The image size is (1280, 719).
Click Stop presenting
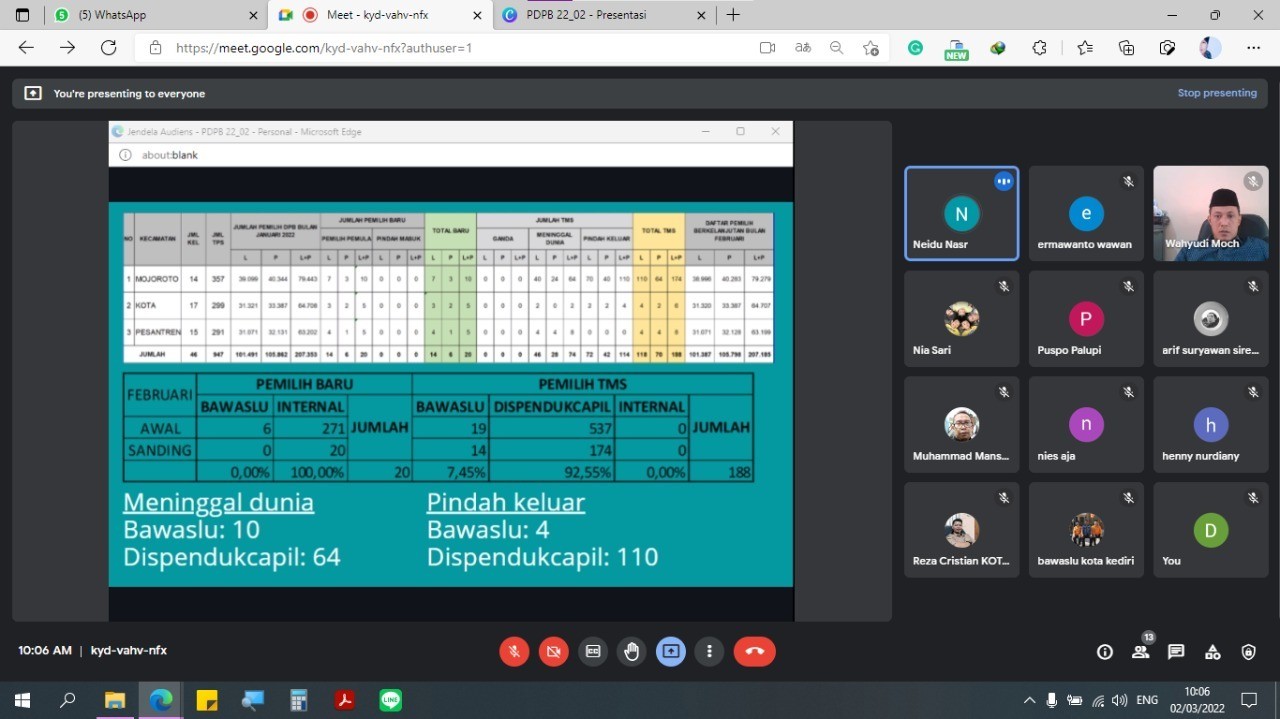pos(1216,93)
